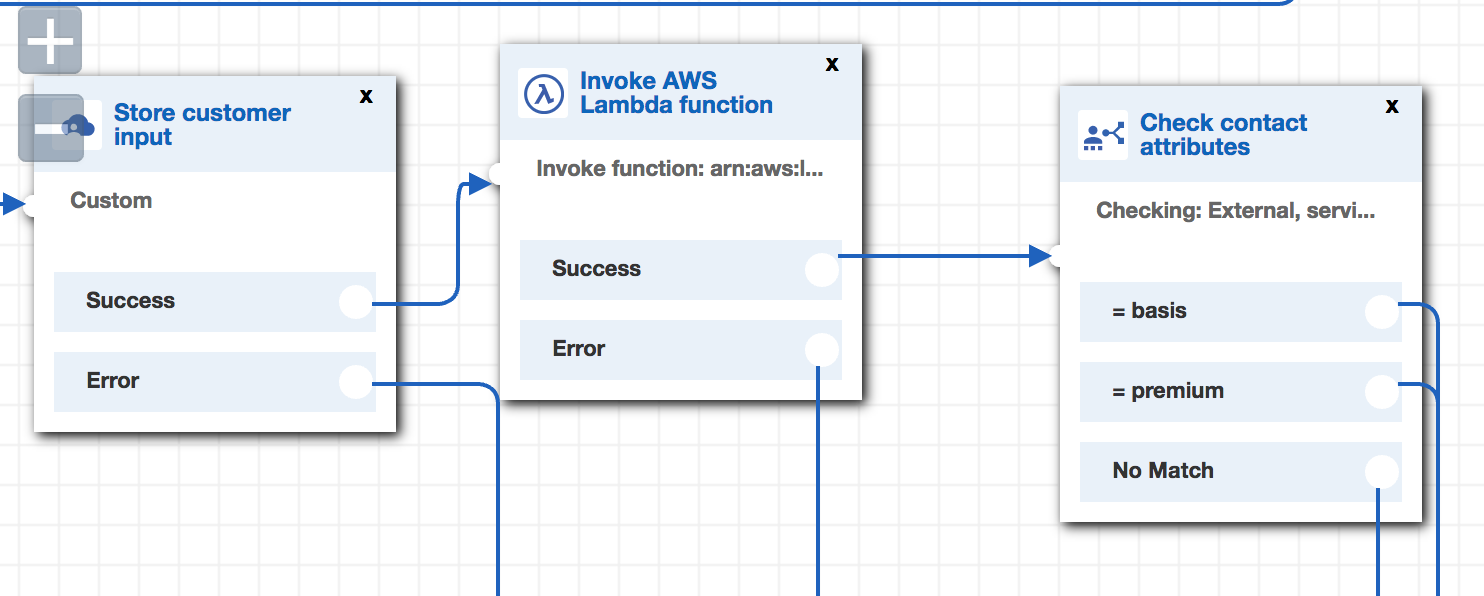
Task: Click the 'Checking: External, servi...' text
Action: [x=1236, y=211]
